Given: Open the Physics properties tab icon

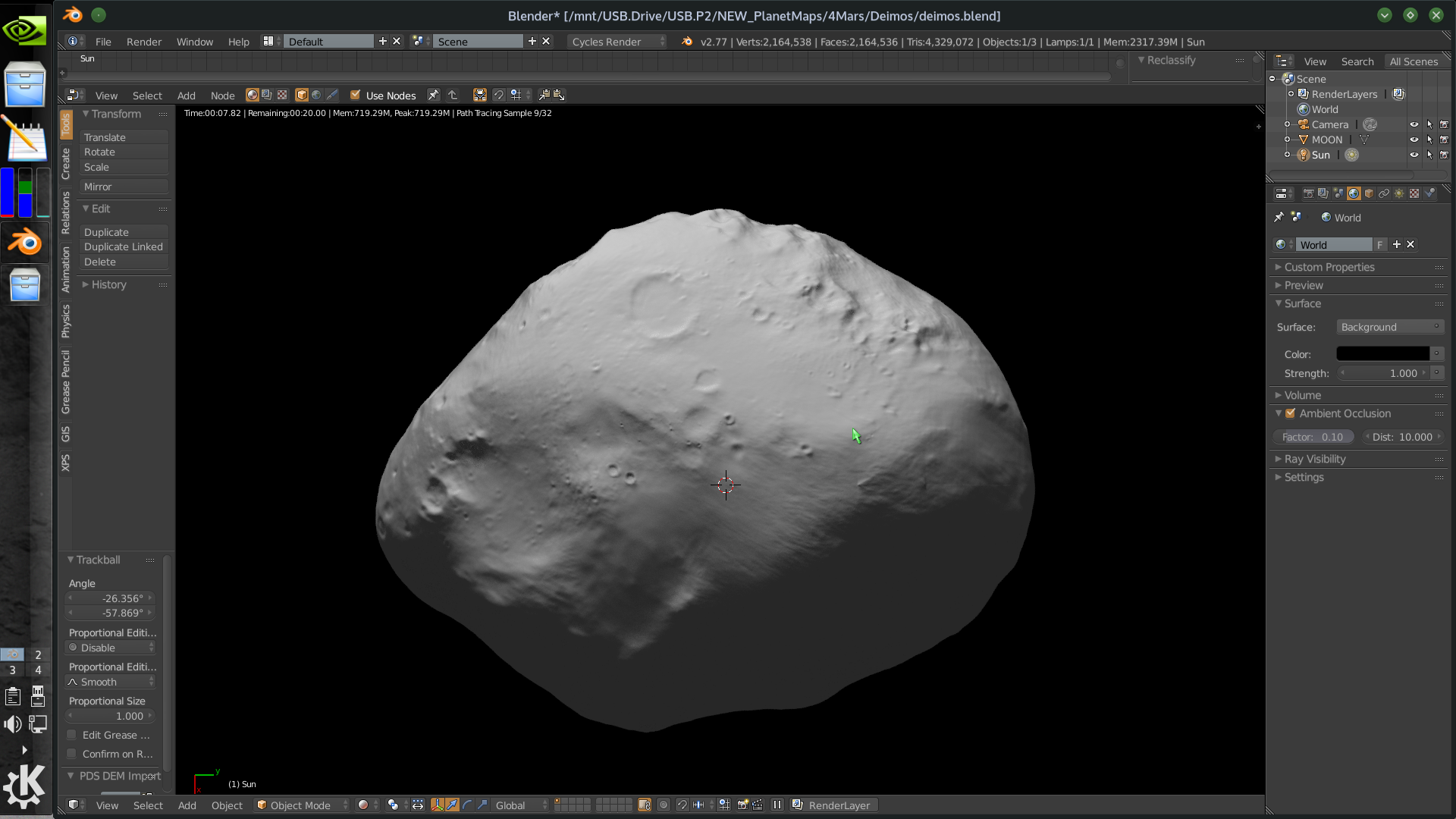Looking at the screenshot, I should (x=1429, y=193).
